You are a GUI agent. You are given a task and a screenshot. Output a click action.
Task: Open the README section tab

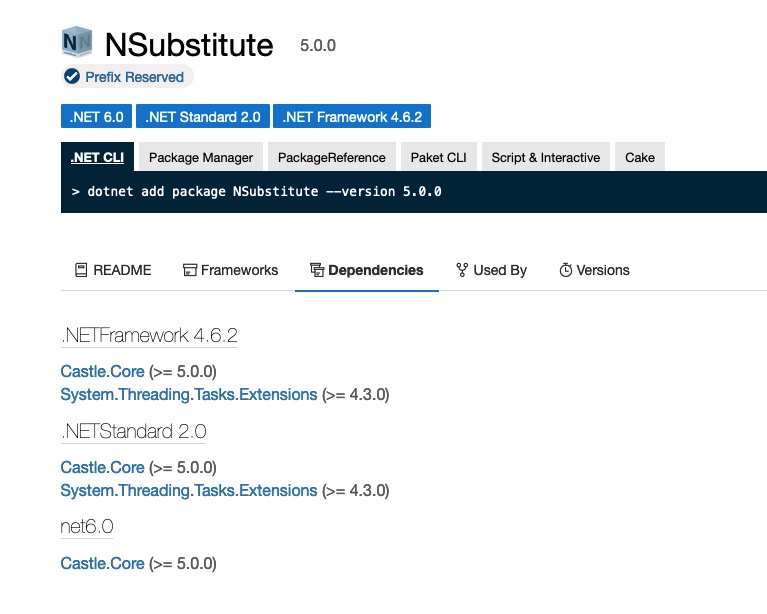[x=113, y=270]
